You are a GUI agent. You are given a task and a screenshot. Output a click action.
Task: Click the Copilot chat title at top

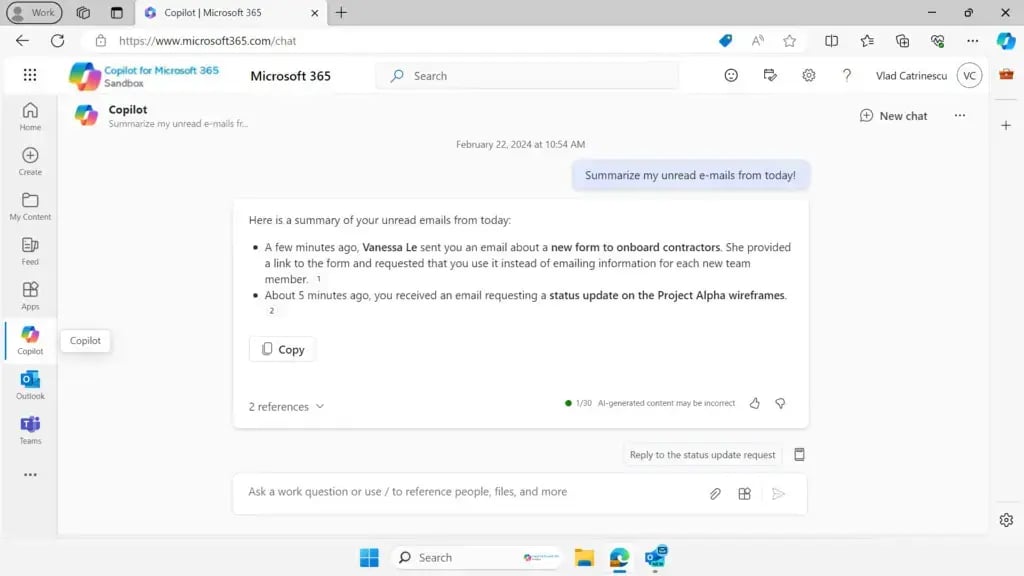[x=128, y=109]
